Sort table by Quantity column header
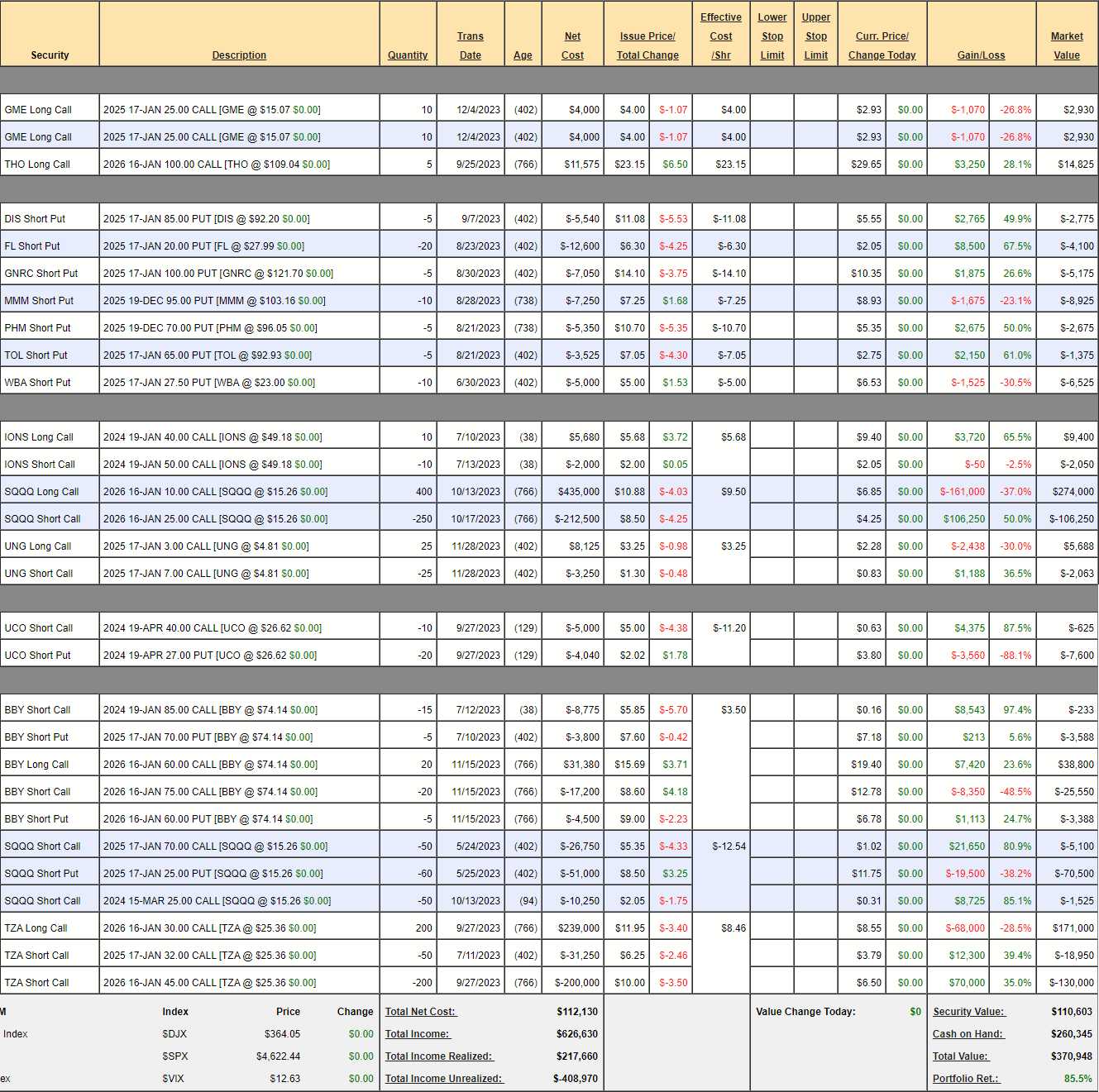Screen dimensions: 1099x1092 coord(408,55)
